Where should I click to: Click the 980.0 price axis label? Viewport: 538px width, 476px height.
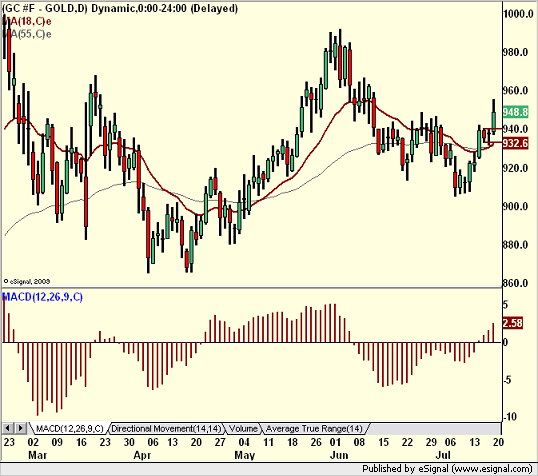click(x=515, y=52)
